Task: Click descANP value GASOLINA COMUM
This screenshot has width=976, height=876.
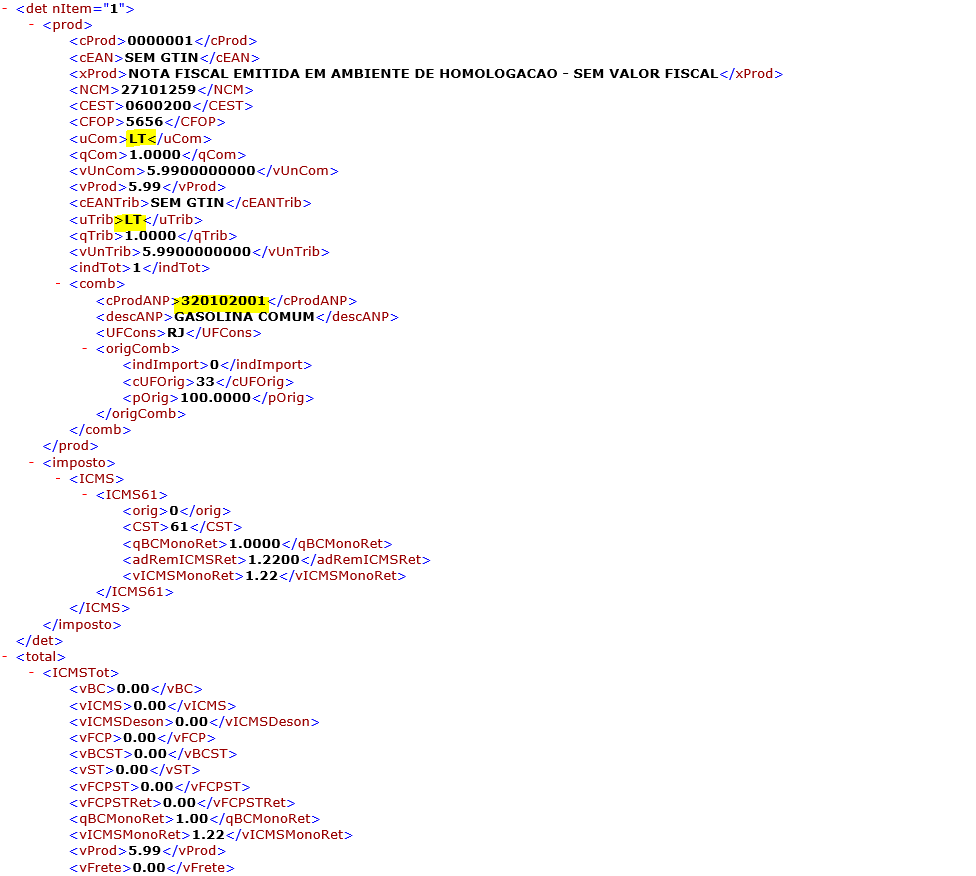Action: (x=244, y=317)
